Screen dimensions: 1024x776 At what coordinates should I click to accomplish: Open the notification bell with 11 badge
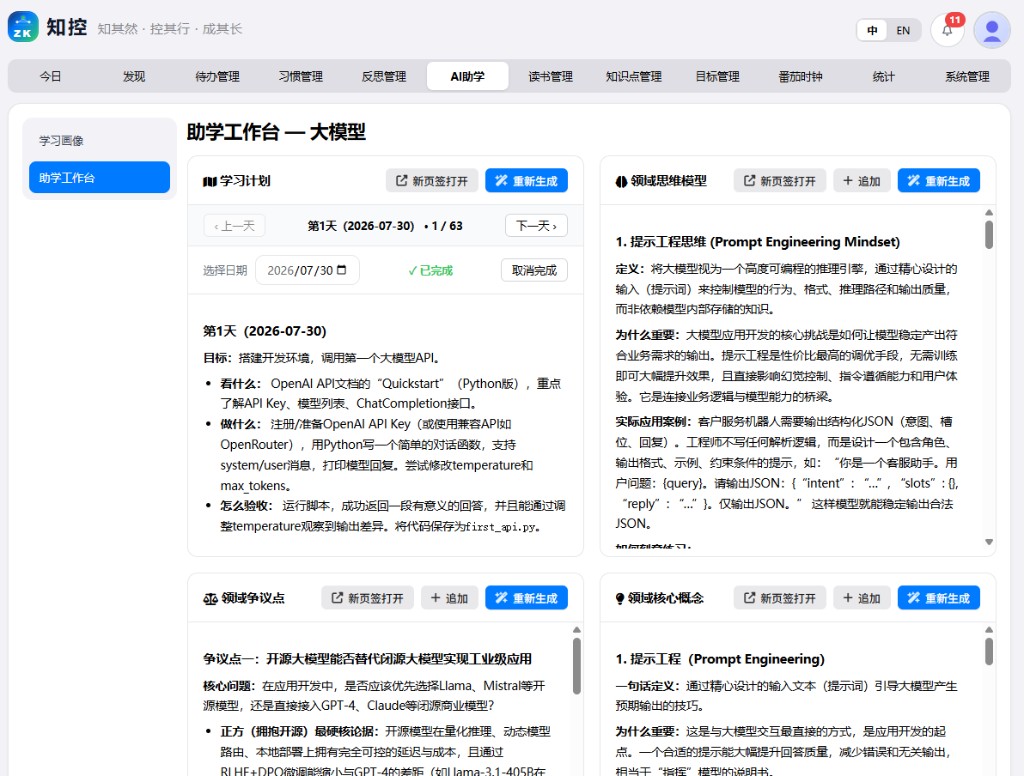[947, 29]
